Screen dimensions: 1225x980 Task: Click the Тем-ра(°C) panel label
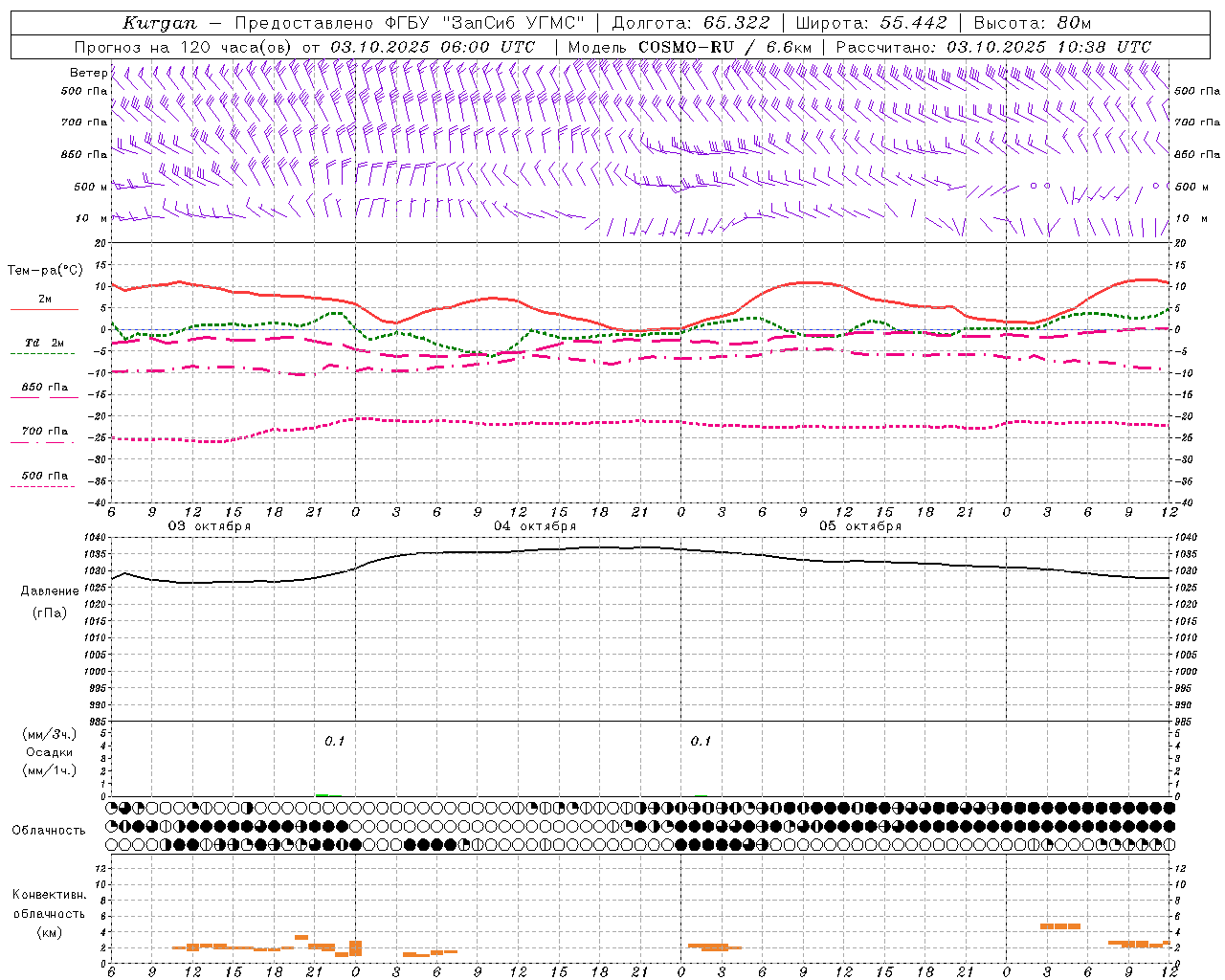pyautogui.click(x=45, y=271)
